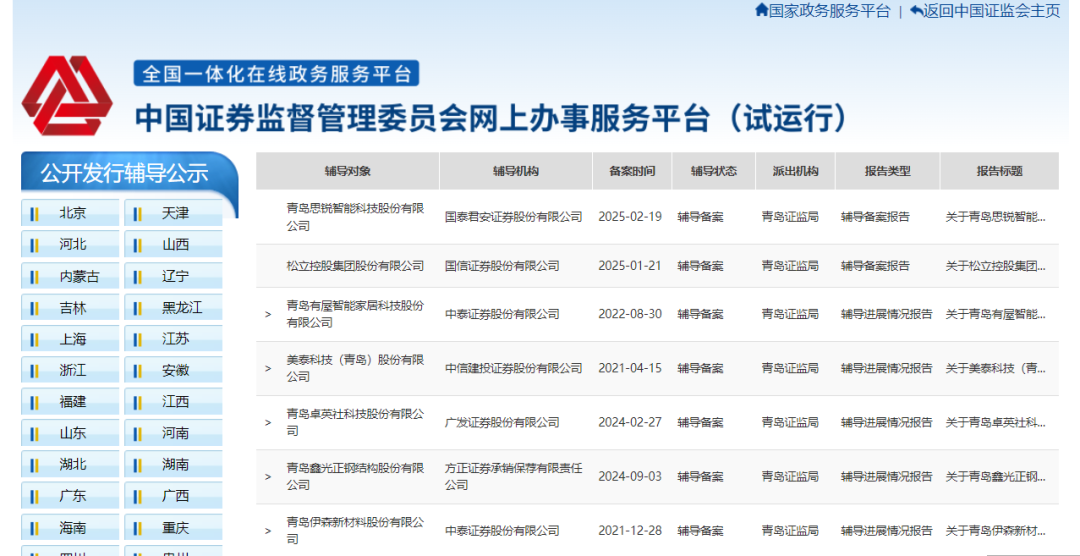Click the CSRC red logo emblem
Viewport: 1080px width, 556px height.
(x=67, y=95)
